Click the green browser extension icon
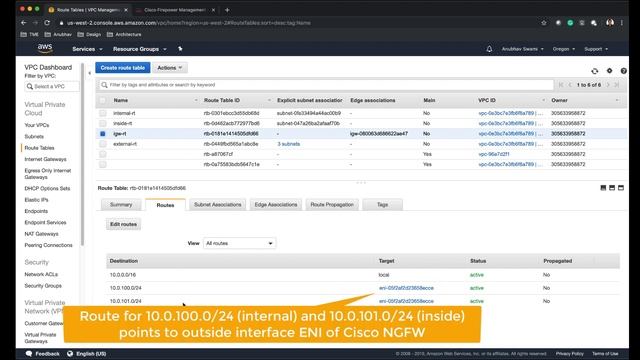 pos(570,23)
